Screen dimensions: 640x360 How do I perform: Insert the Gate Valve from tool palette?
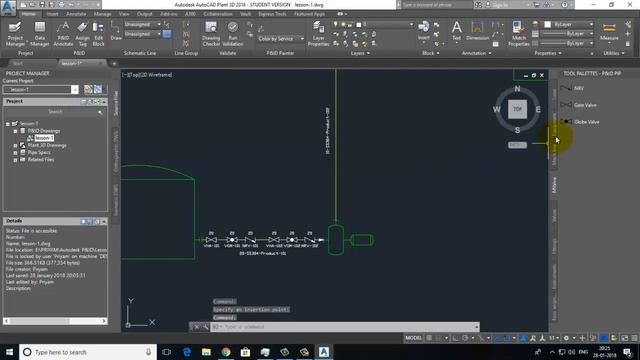point(579,105)
